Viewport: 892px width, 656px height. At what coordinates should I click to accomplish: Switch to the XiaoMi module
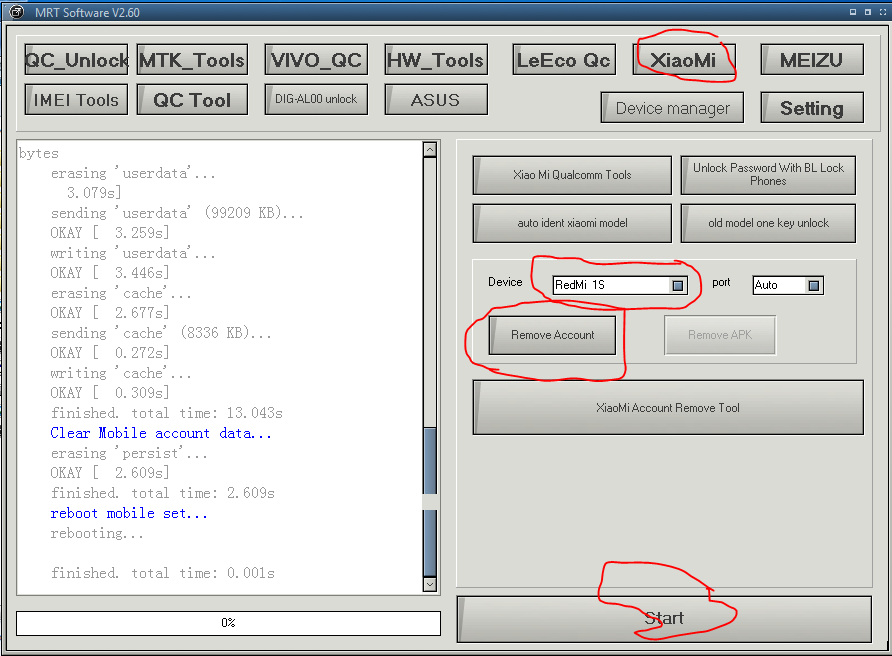click(x=684, y=60)
